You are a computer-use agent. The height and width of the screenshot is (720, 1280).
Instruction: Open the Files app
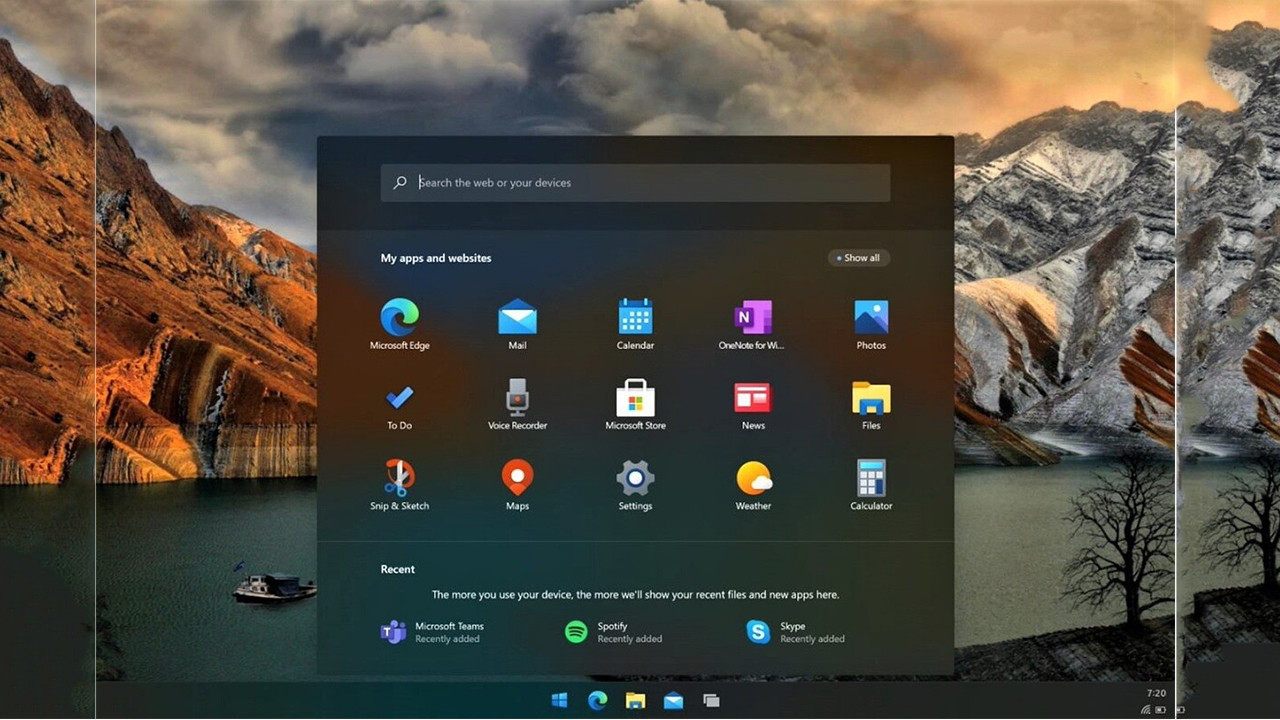(x=870, y=396)
